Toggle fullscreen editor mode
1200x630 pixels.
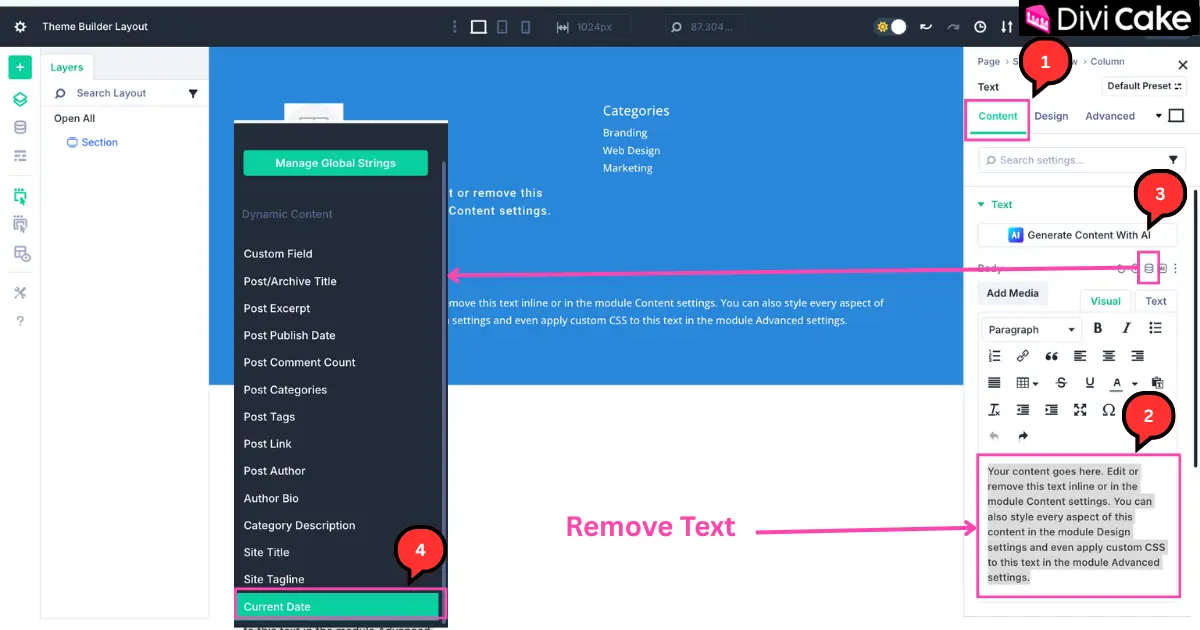[1080, 410]
